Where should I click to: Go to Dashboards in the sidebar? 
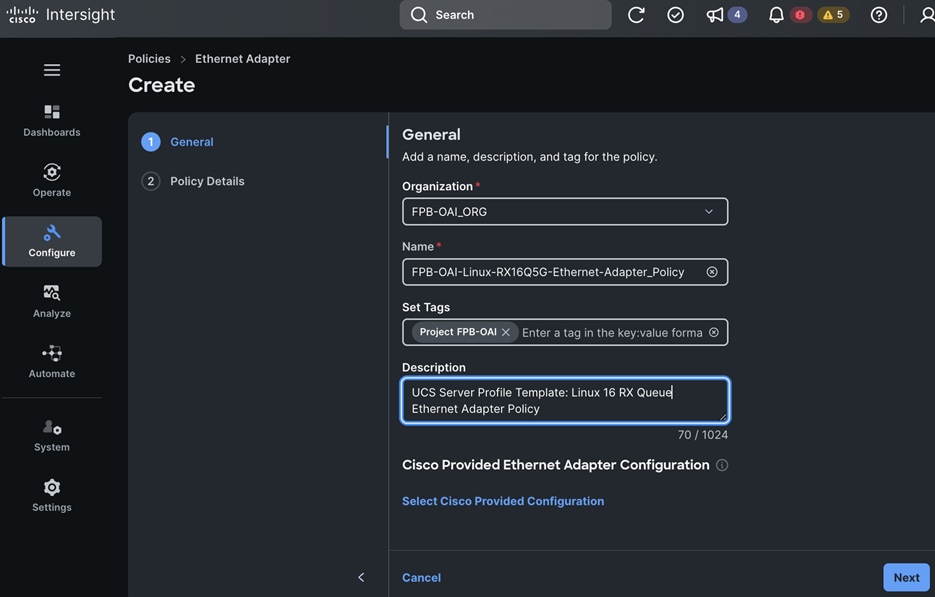coord(52,121)
